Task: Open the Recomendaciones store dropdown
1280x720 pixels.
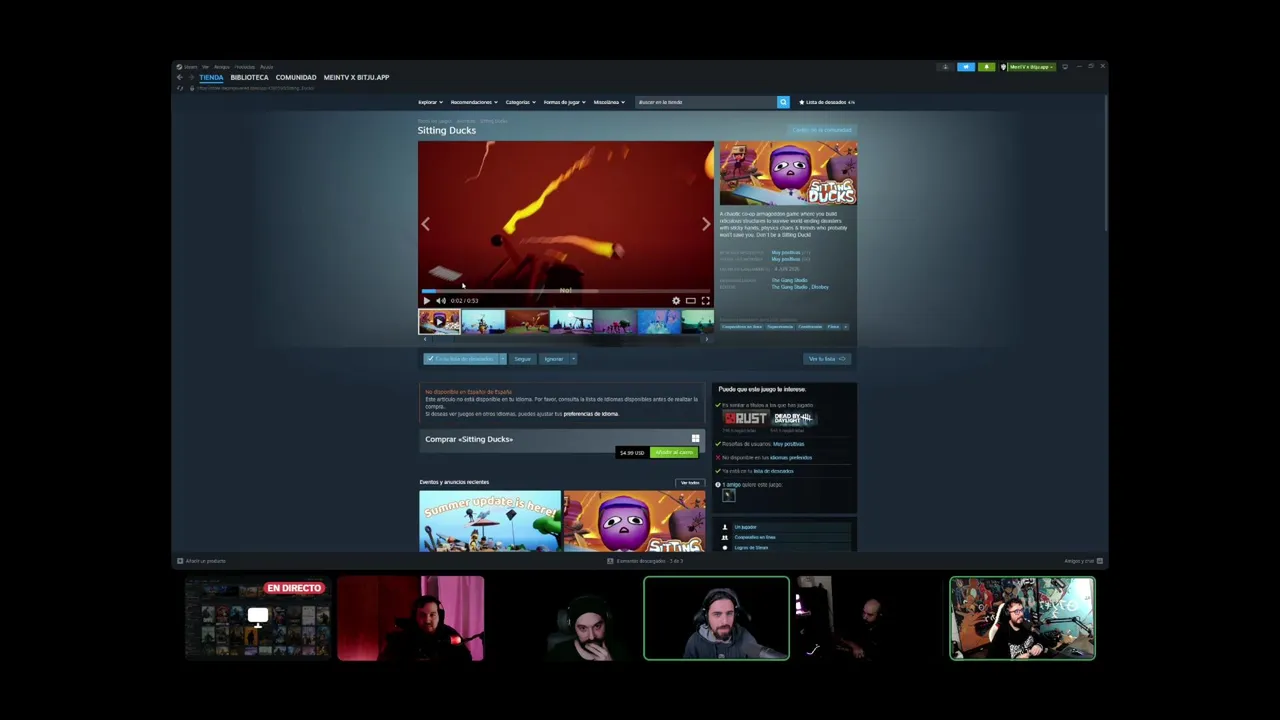Action: click(x=472, y=102)
